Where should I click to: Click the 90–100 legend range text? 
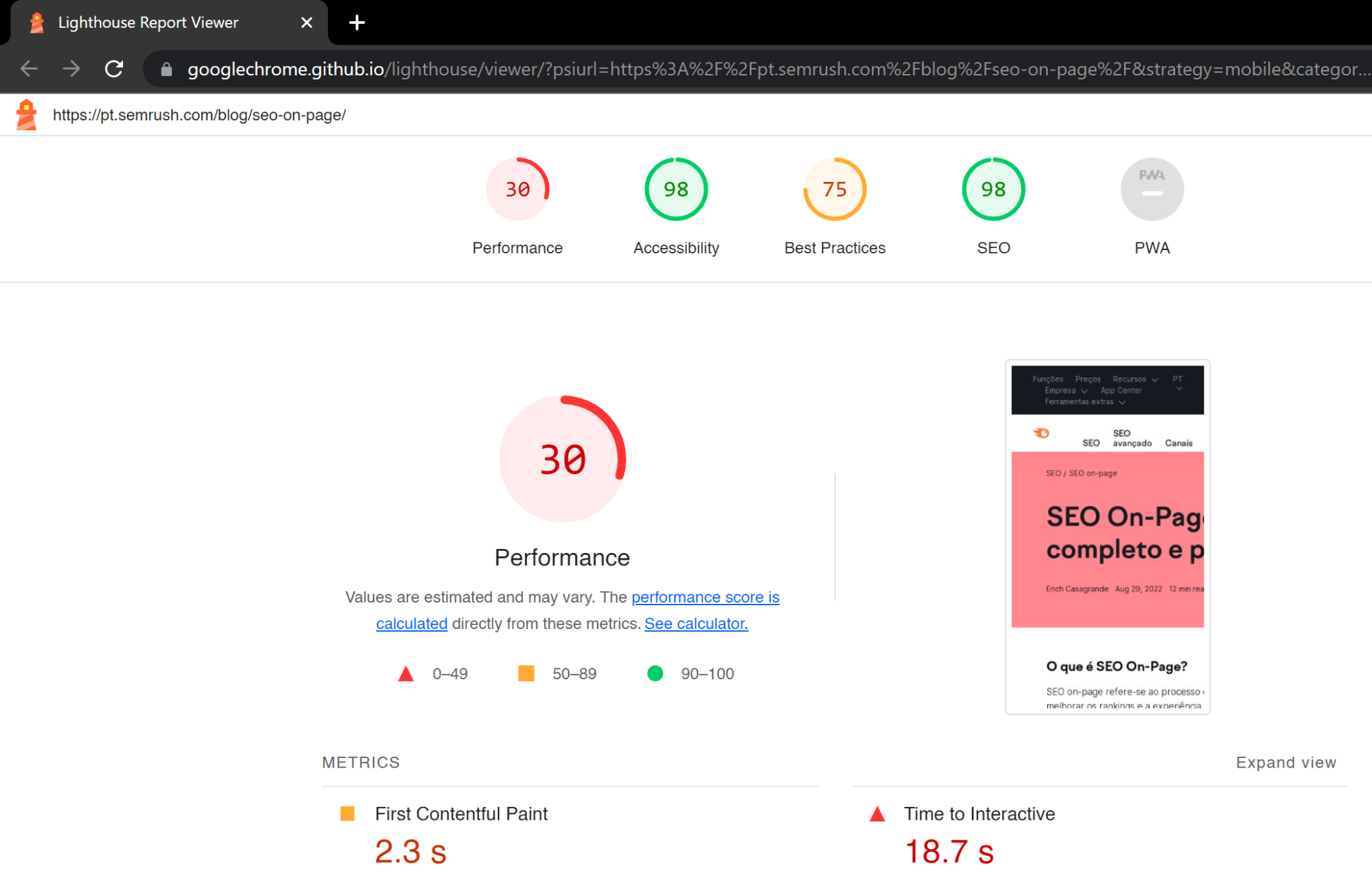click(x=707, y=674)
